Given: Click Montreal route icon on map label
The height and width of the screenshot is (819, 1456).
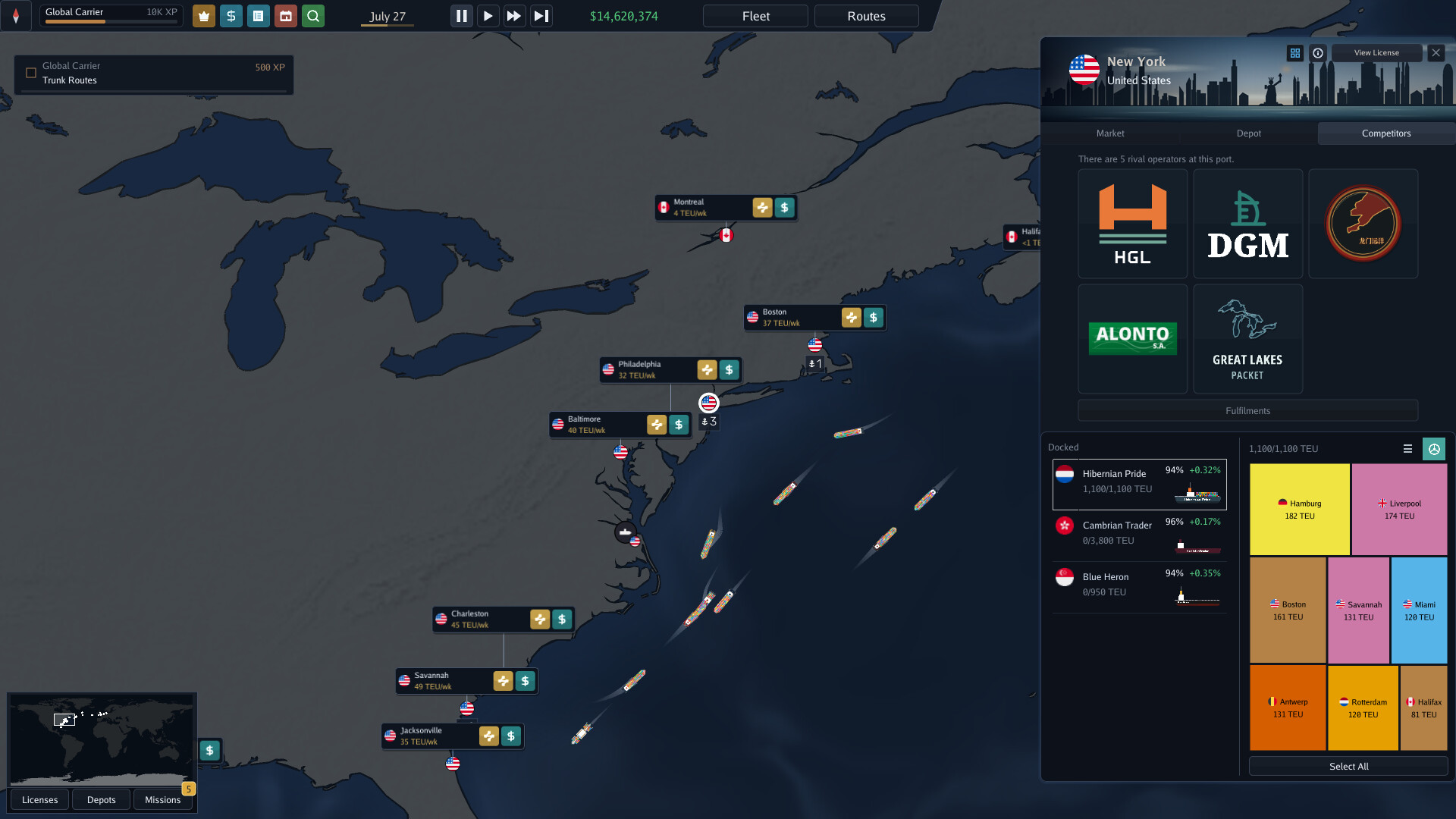Looking at the screenshot, I should pyautogui.click(x=762, y=207).
